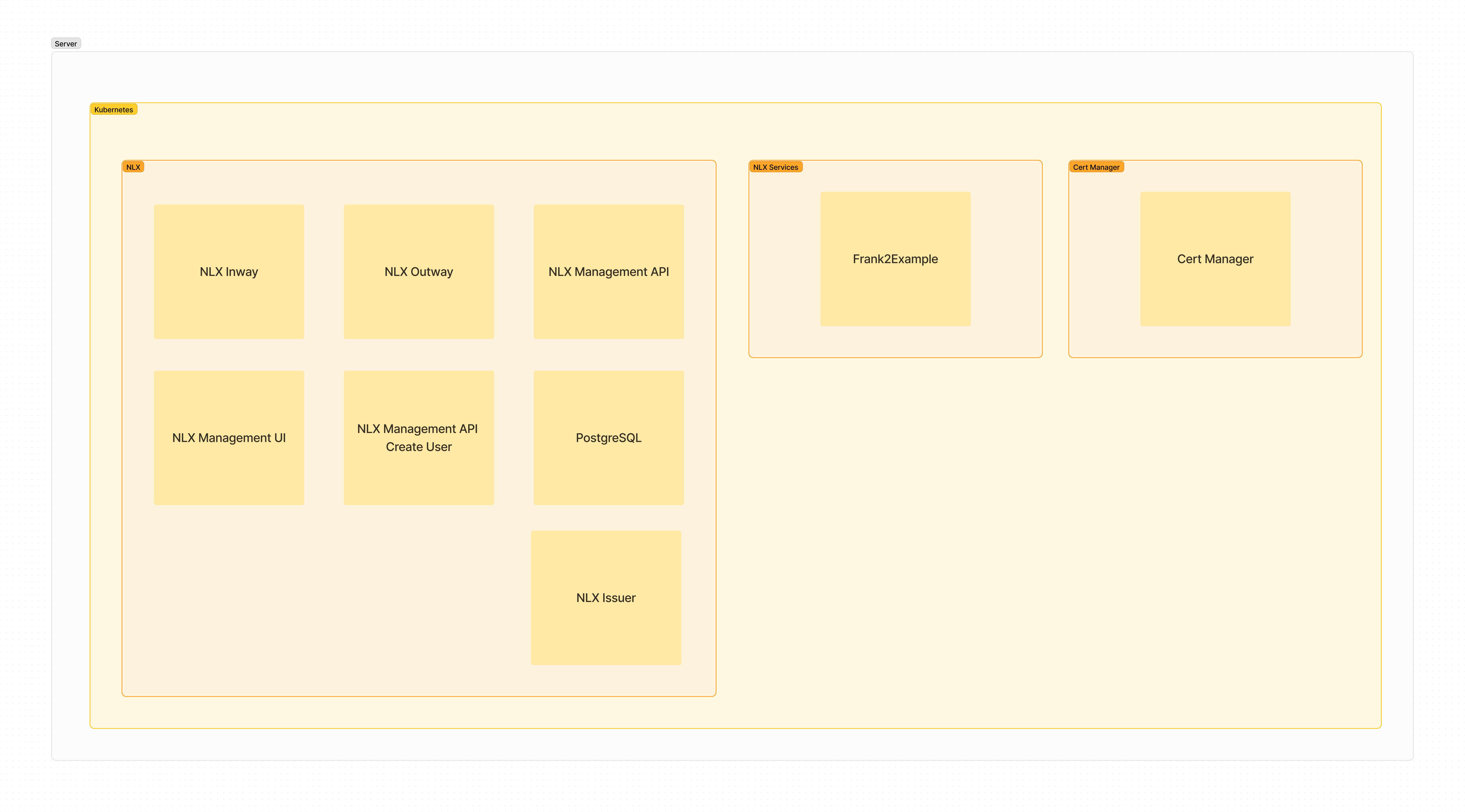
Task: Select NLX Management API Create User block
Action: click(419, 438)
